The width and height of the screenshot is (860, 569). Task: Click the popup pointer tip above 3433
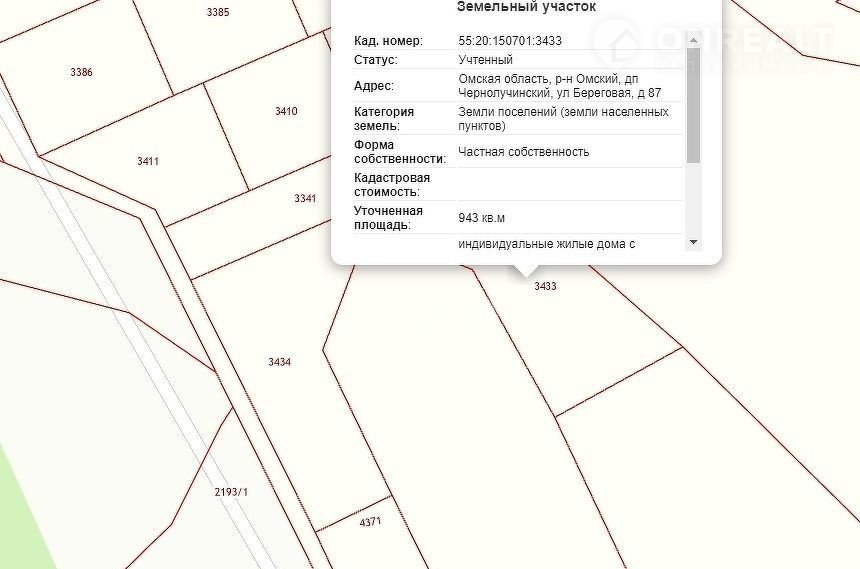point(526,272)
